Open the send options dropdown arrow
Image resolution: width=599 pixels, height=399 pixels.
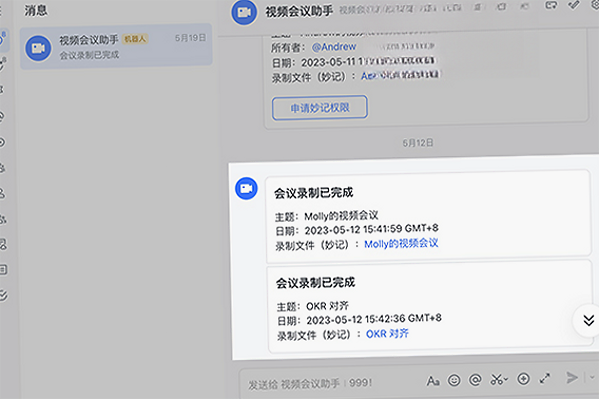(592, 378)
